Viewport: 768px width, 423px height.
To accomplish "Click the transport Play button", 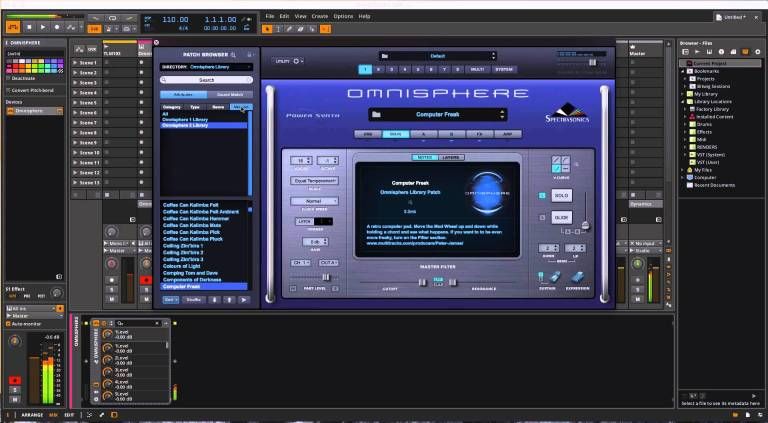I will (x=43, y=27).
